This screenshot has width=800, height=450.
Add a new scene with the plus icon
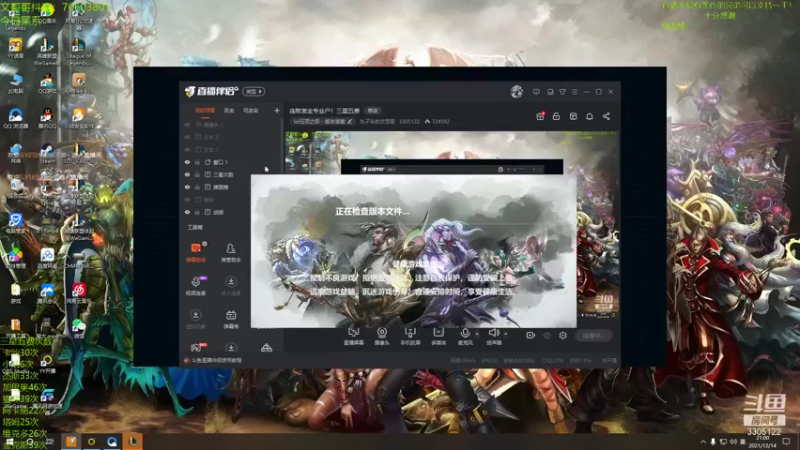click(277, 110)
